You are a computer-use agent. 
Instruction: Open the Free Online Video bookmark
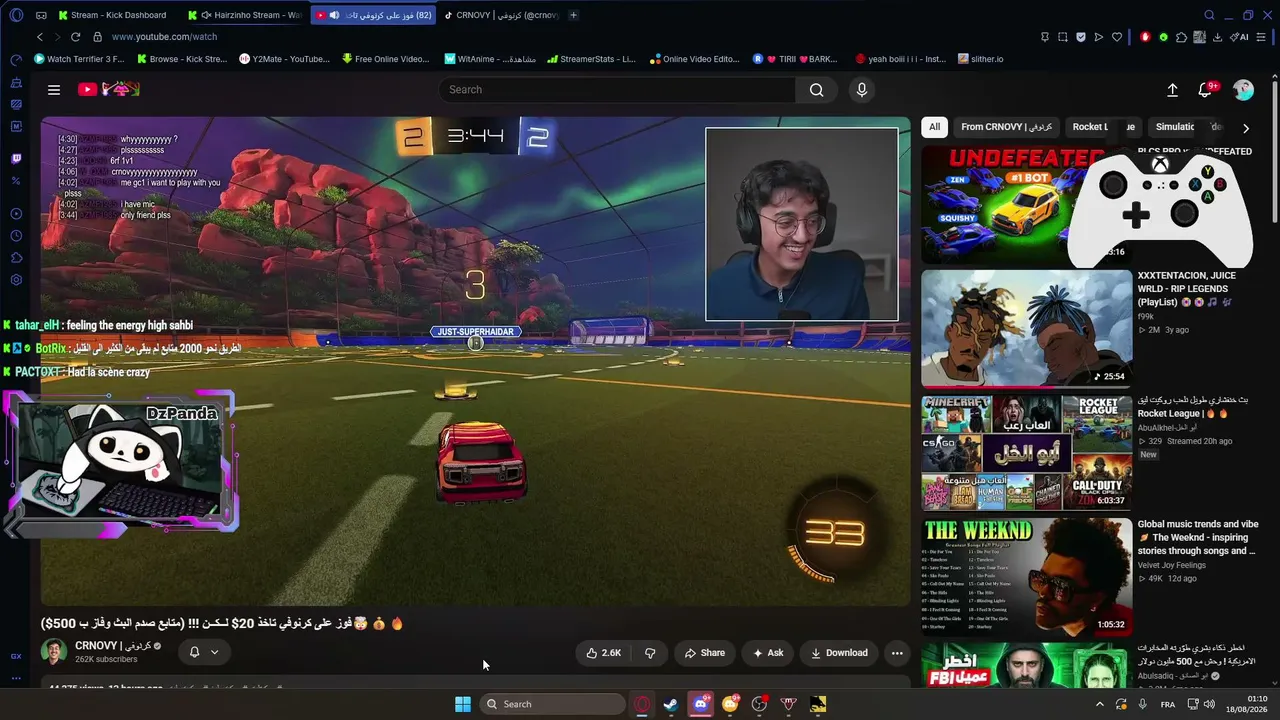(x=386, y=59)
